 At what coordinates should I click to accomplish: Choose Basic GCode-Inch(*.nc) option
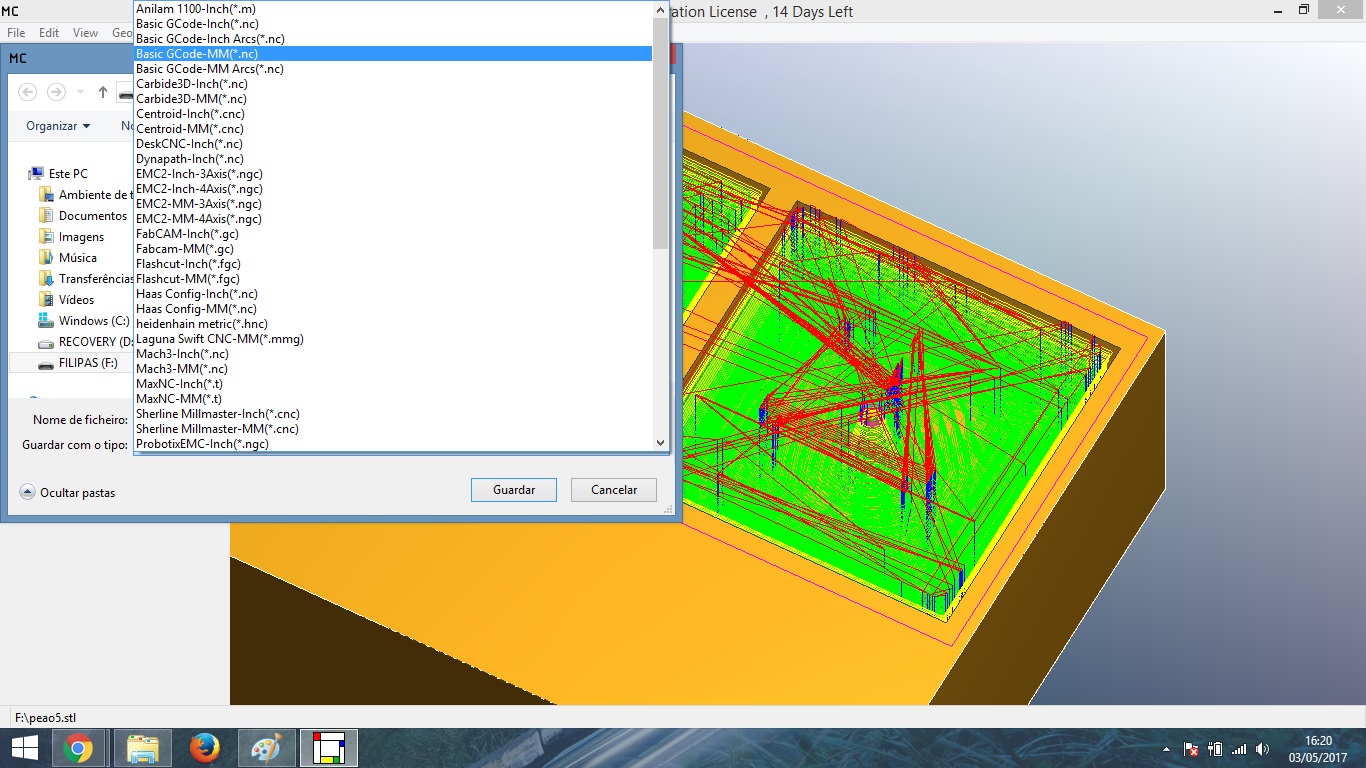393,24
